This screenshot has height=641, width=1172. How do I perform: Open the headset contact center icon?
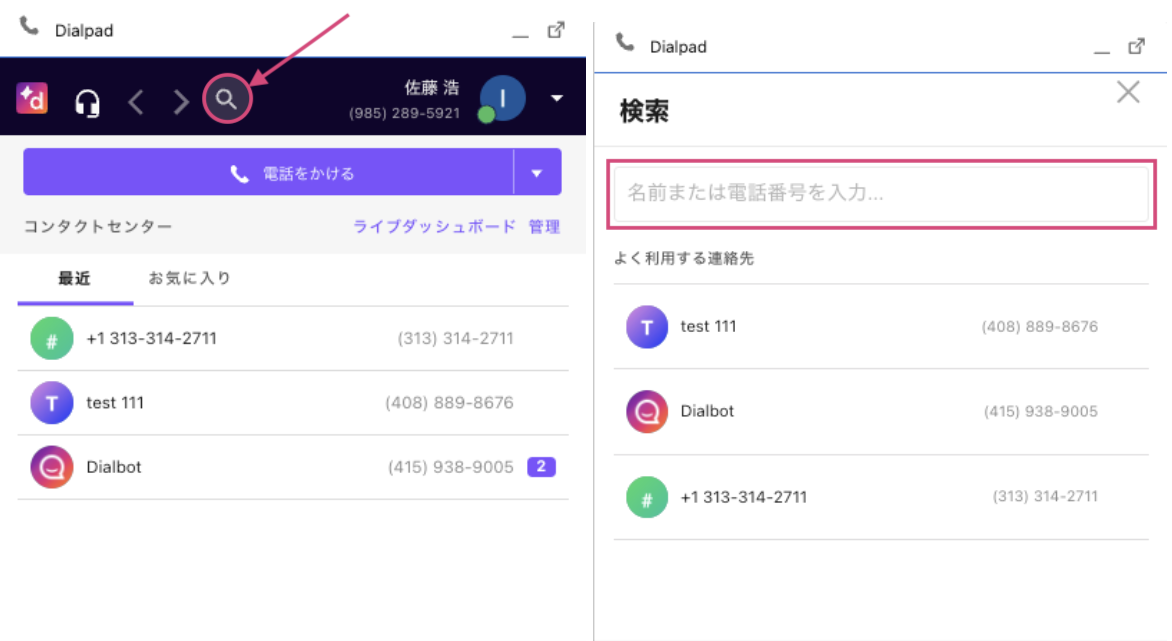coord(88,102)
